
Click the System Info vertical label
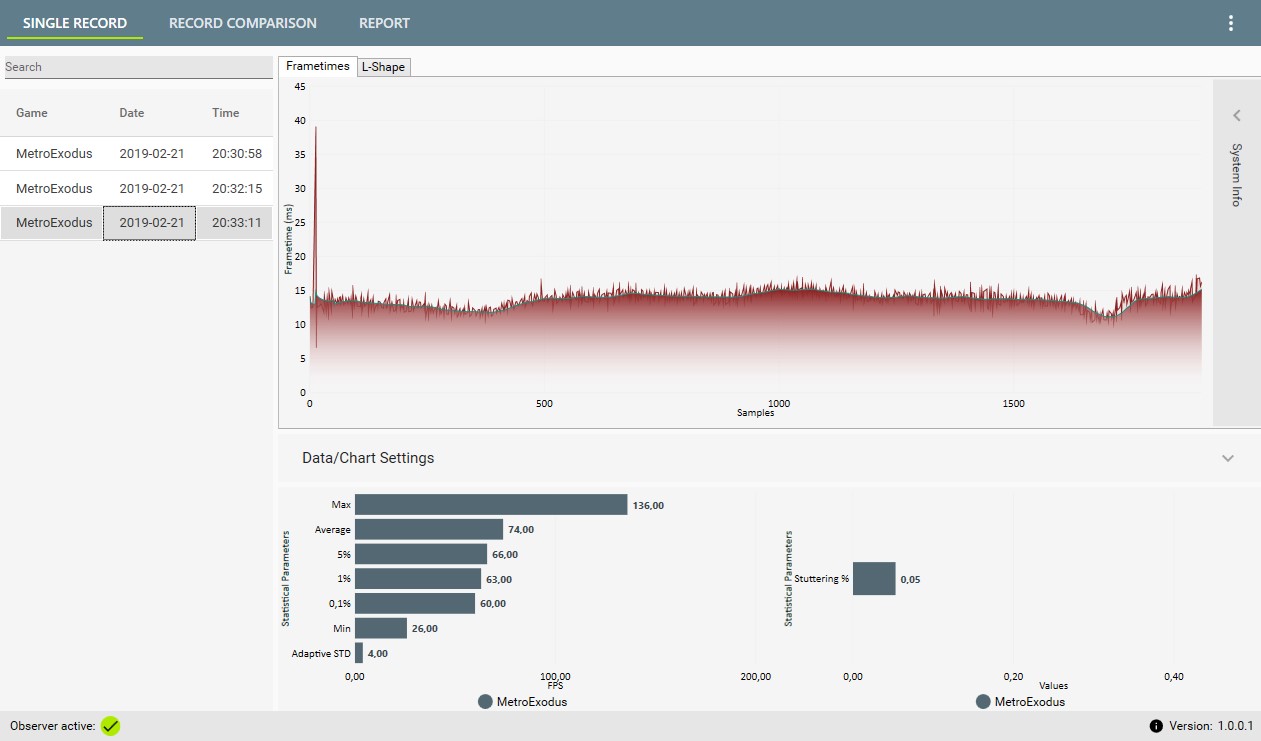click(x=1236, y=175)
